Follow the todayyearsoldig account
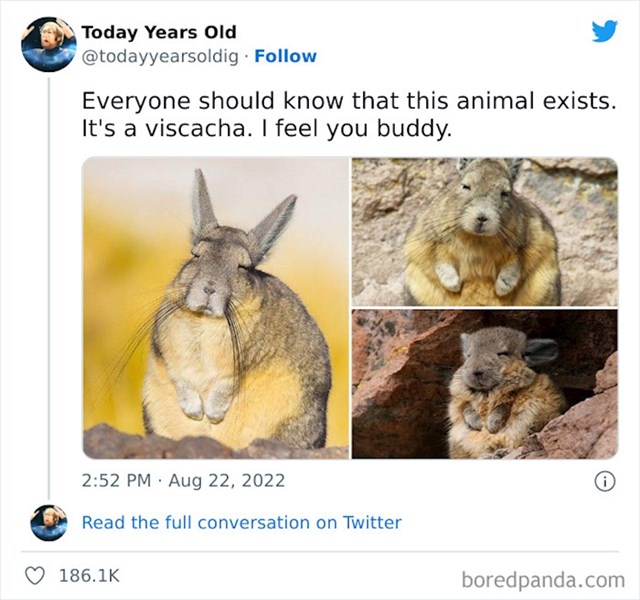 [x=285, y=56]
